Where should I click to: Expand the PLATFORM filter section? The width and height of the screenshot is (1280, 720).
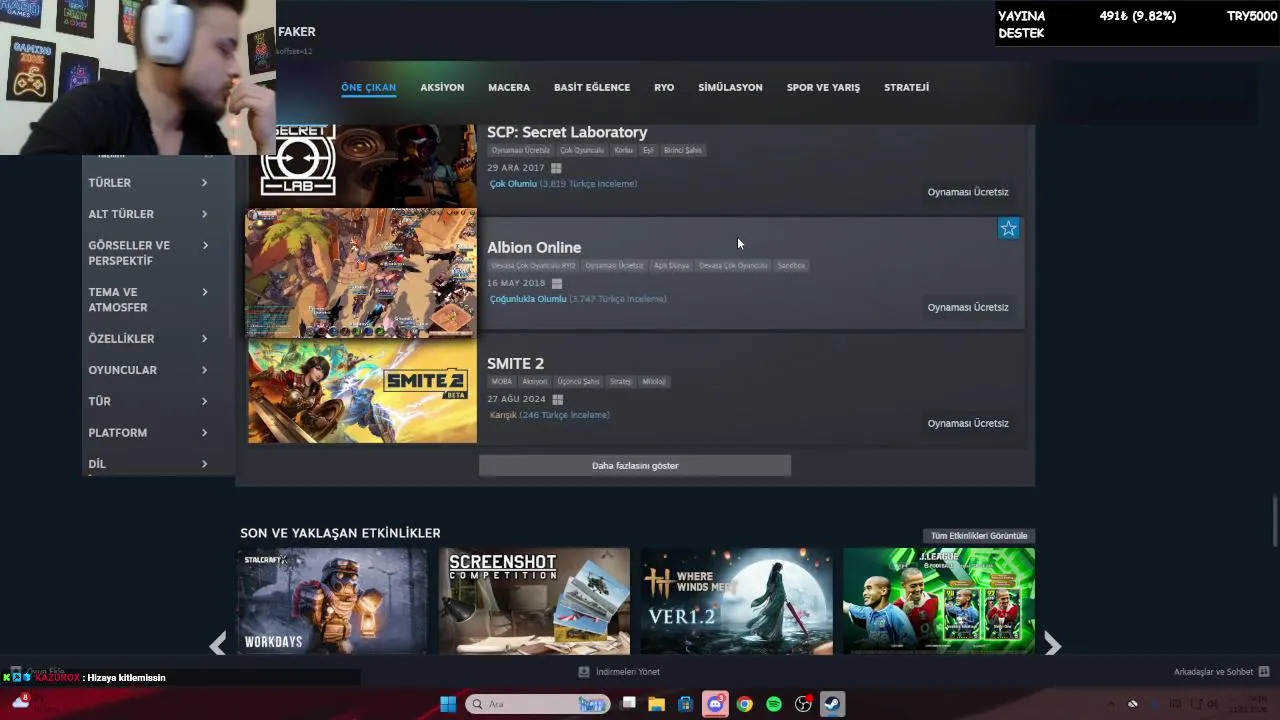[148, 433]
